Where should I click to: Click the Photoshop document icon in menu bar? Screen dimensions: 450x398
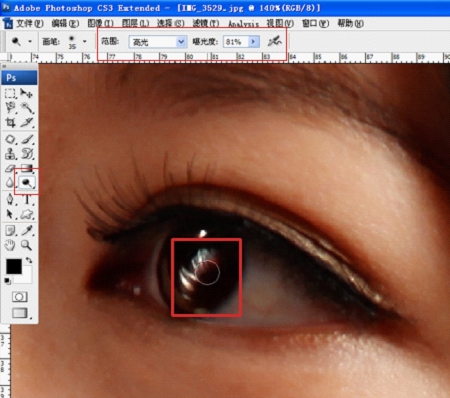coord(8,23)
